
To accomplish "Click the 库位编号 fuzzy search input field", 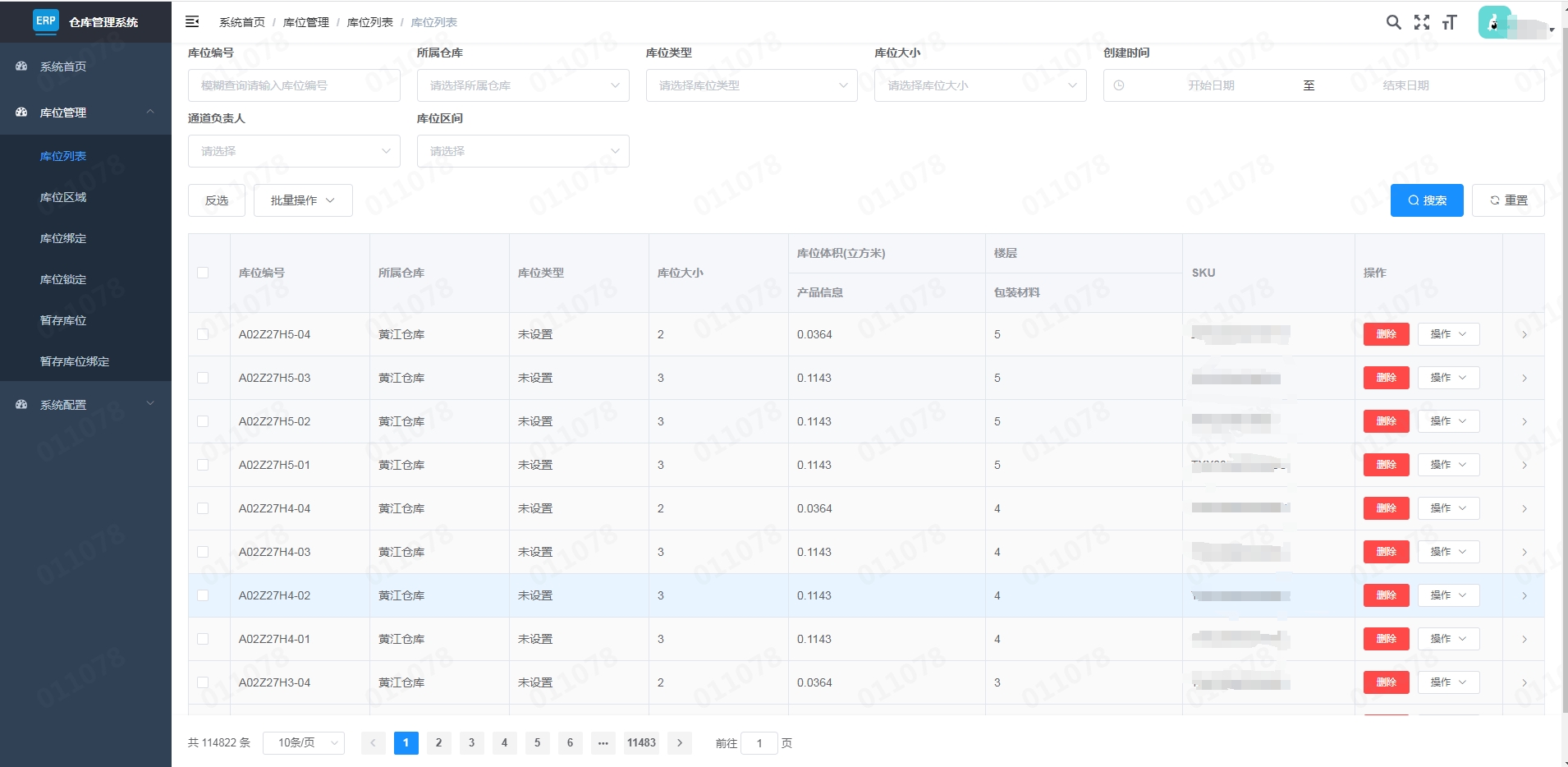I will click(294, 85).
